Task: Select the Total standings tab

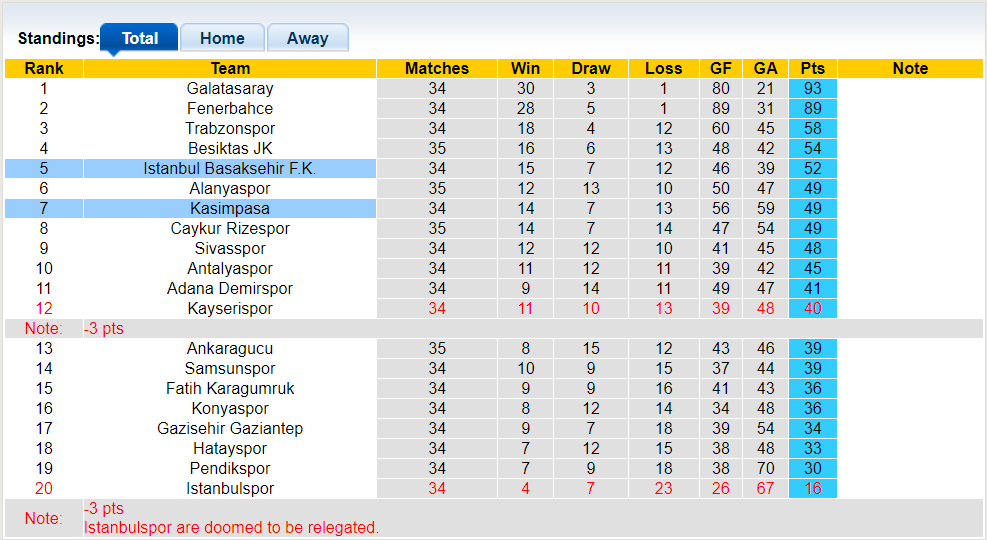Action: 140,38
